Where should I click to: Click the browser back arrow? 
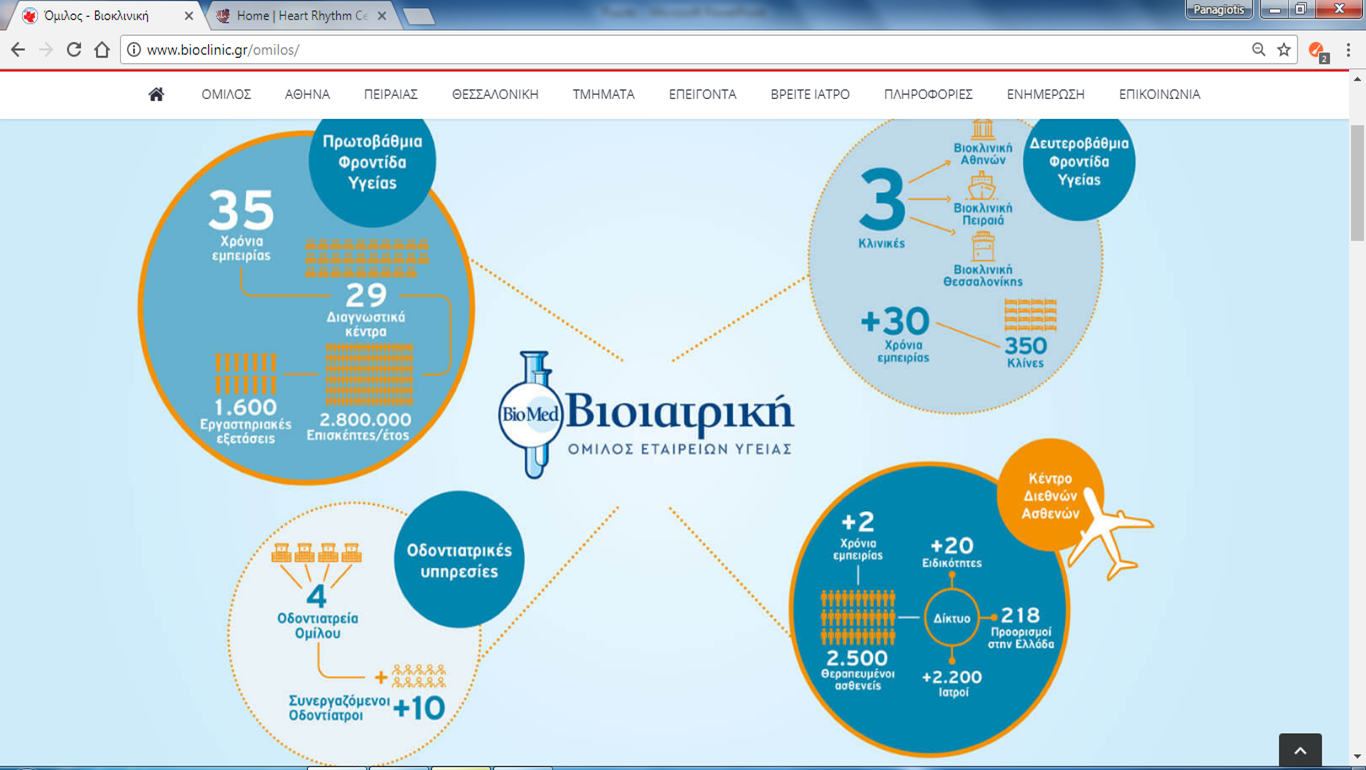tap(18, 49)
